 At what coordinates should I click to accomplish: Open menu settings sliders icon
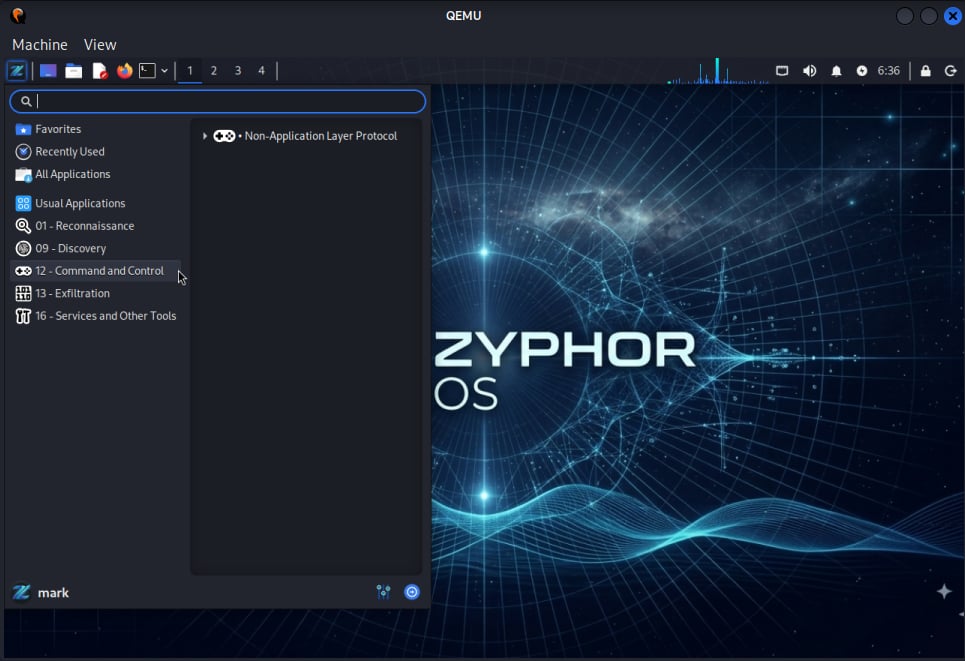383,592
